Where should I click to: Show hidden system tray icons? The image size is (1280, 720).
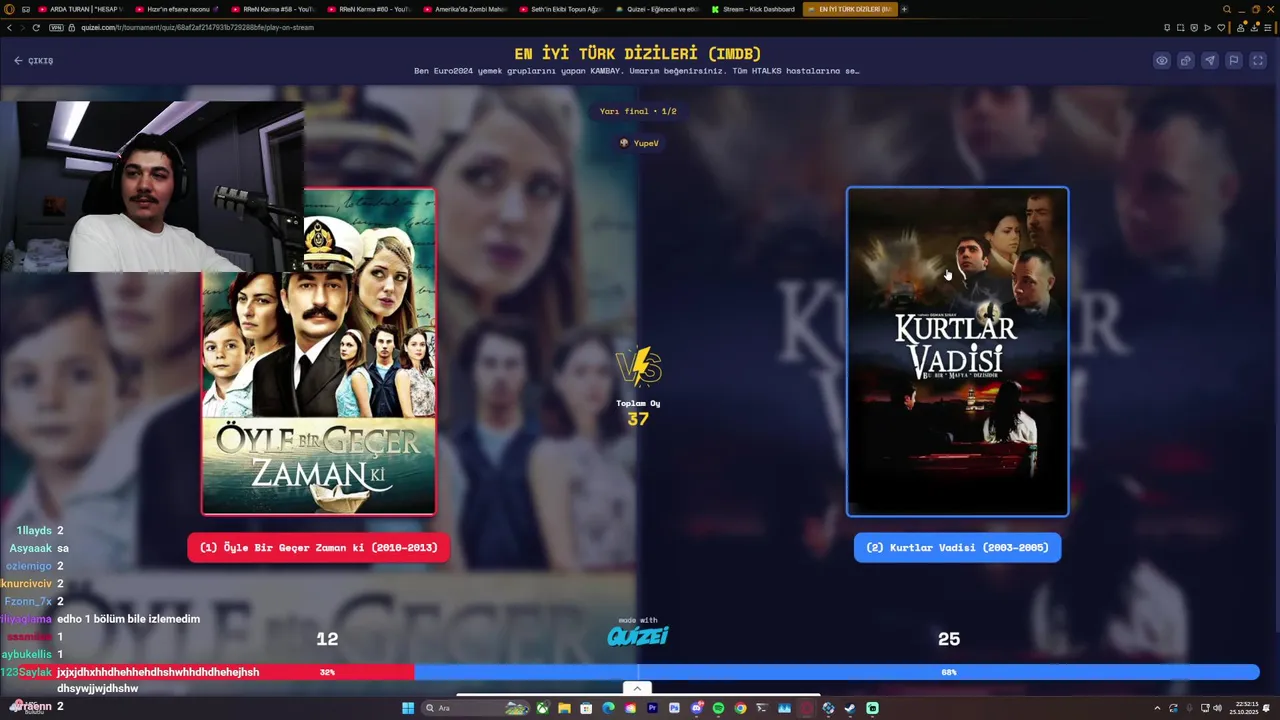[x=1157, y=708]
